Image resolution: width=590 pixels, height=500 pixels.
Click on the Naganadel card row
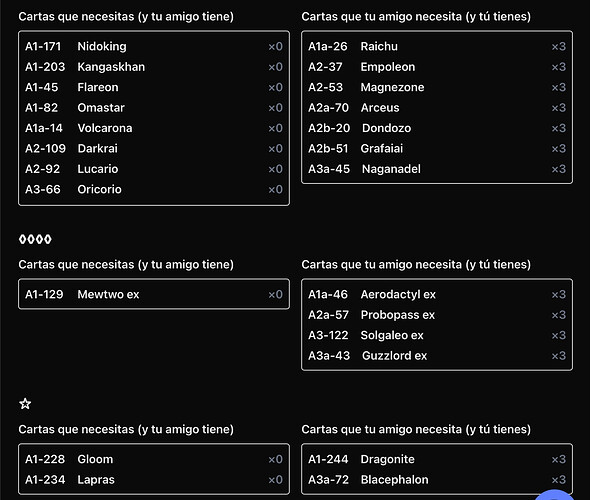pyautogui.click(x=437, y=169)
